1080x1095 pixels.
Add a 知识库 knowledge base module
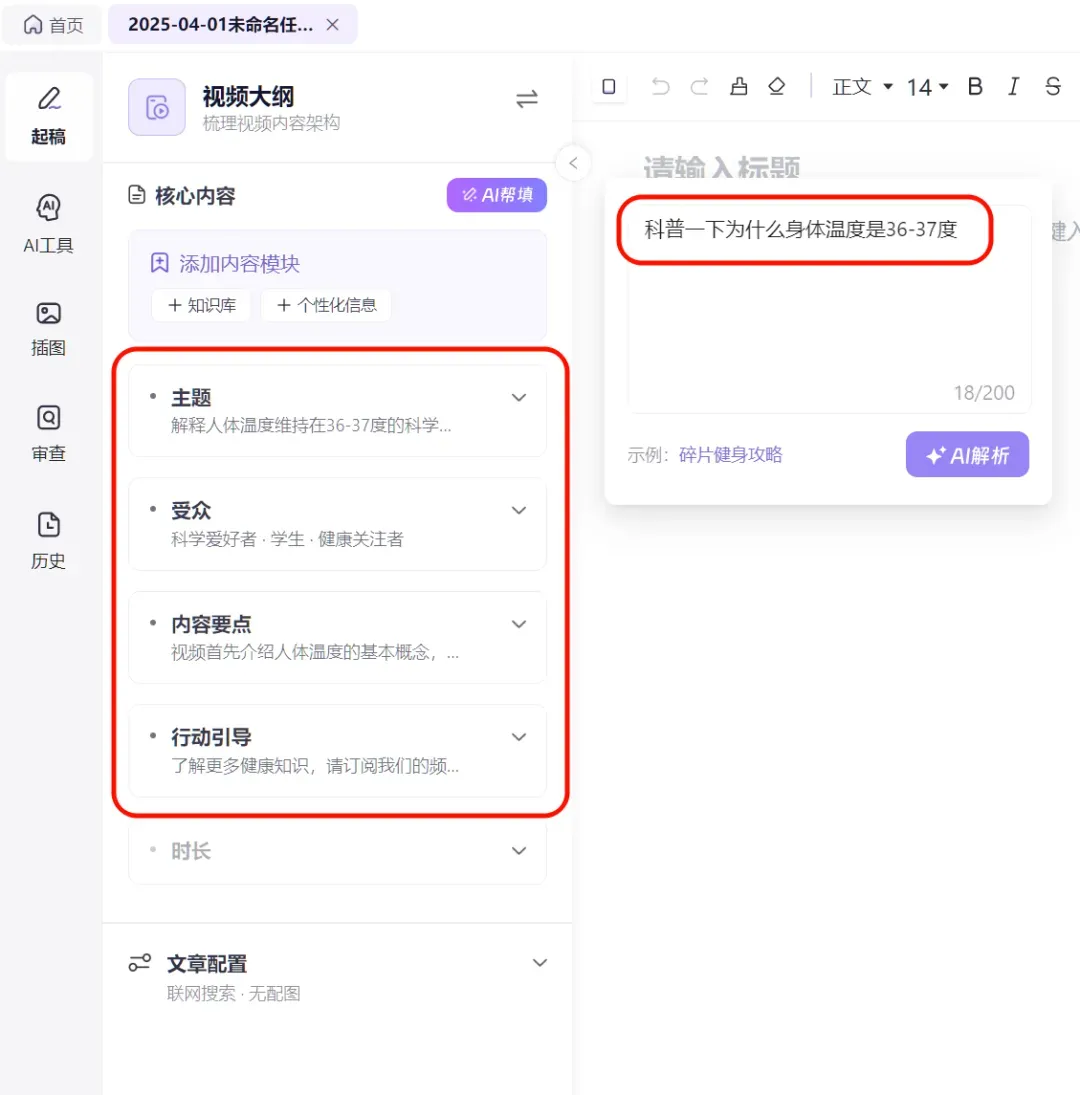click(202, 305)
